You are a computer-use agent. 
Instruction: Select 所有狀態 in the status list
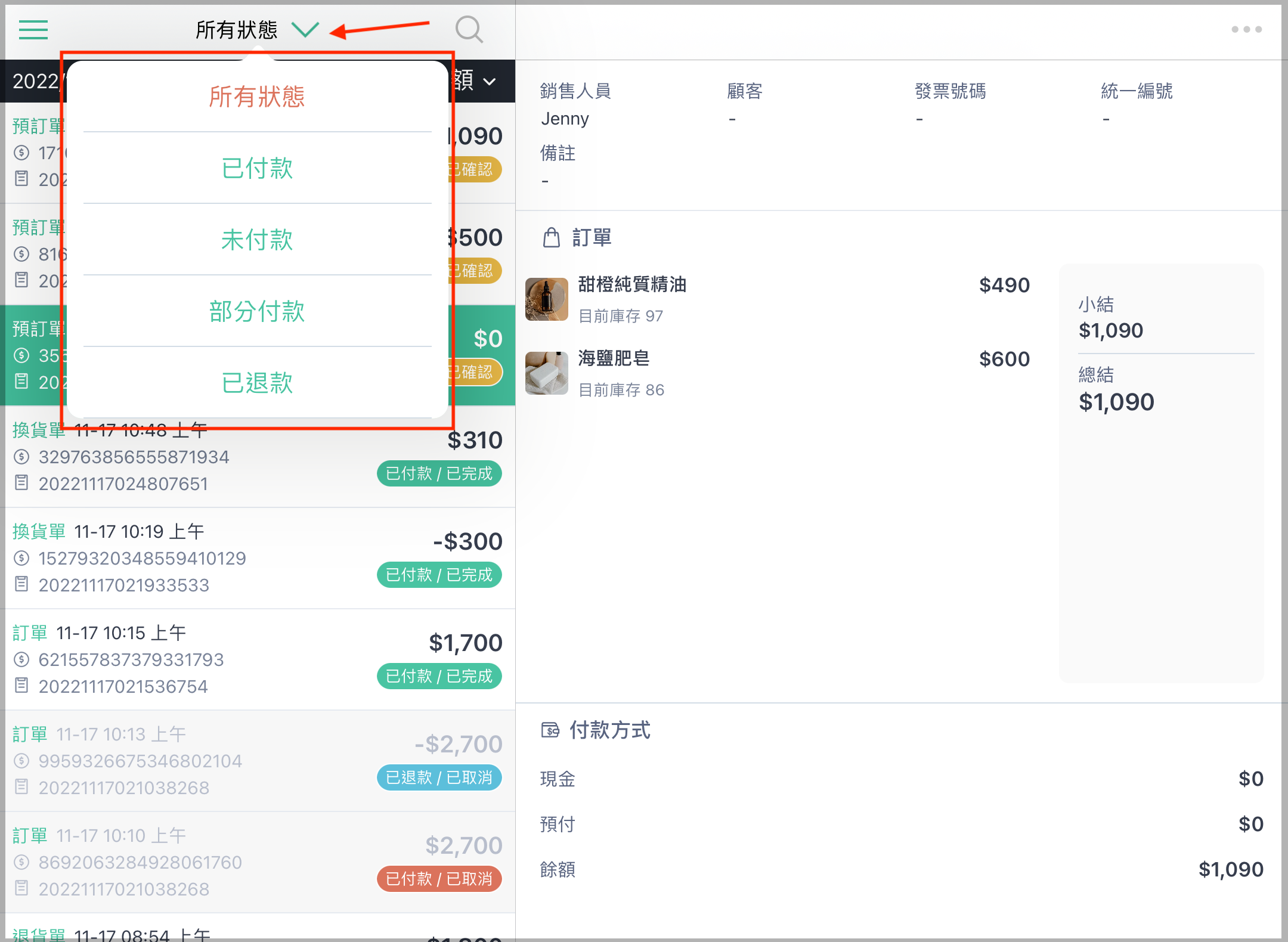coord(257,96)
